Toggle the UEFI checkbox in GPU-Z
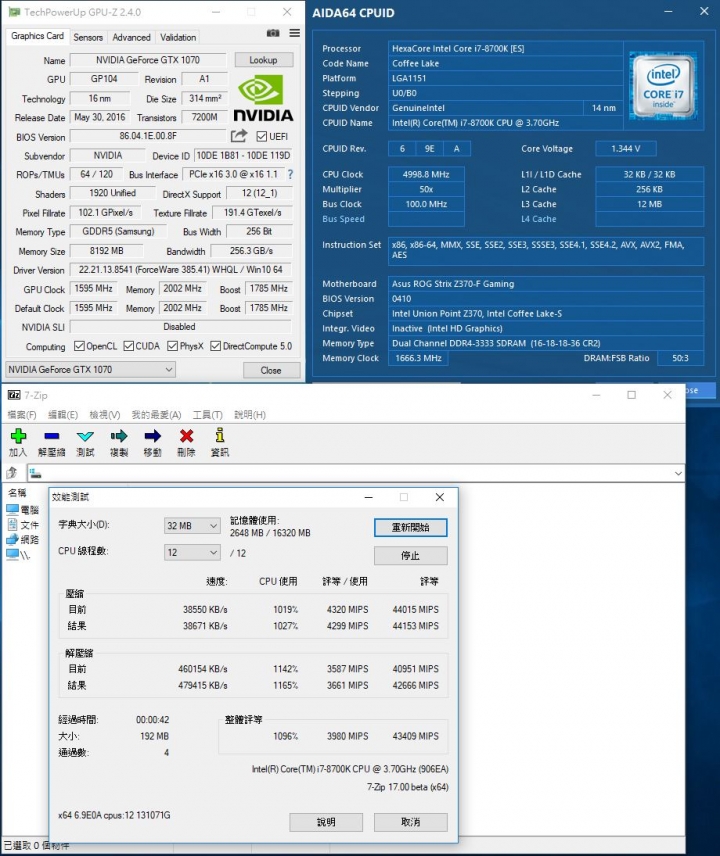This screenshot has height=856, width=720. tap(262, 136)
